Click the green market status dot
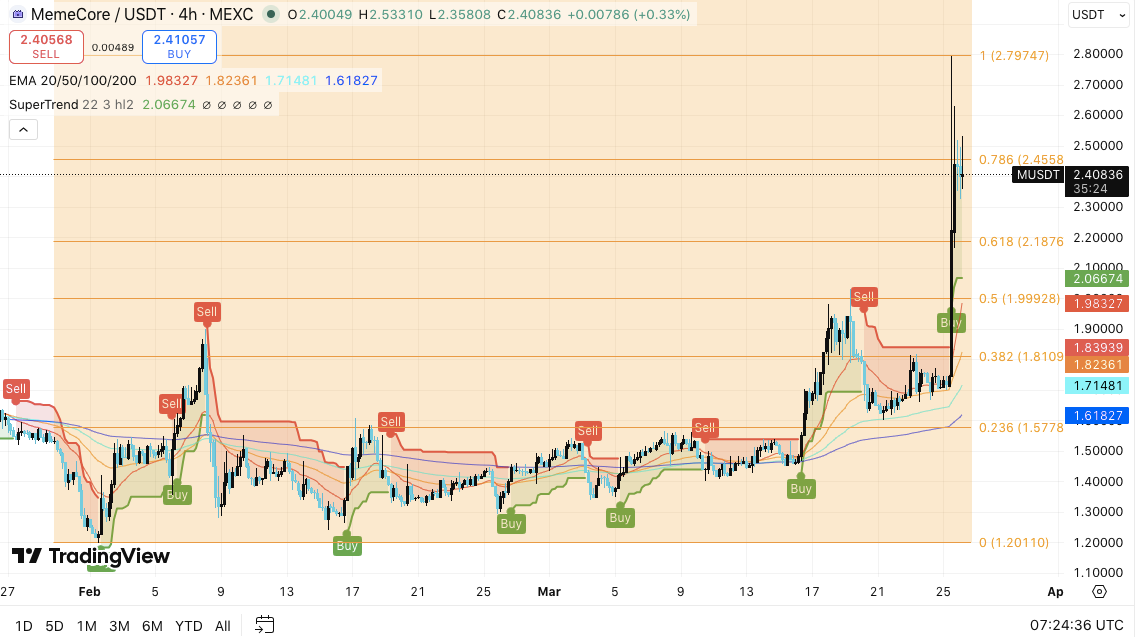Image resolution: width=1135 pixels, height=637 pixels. click(x=271, y=15)
